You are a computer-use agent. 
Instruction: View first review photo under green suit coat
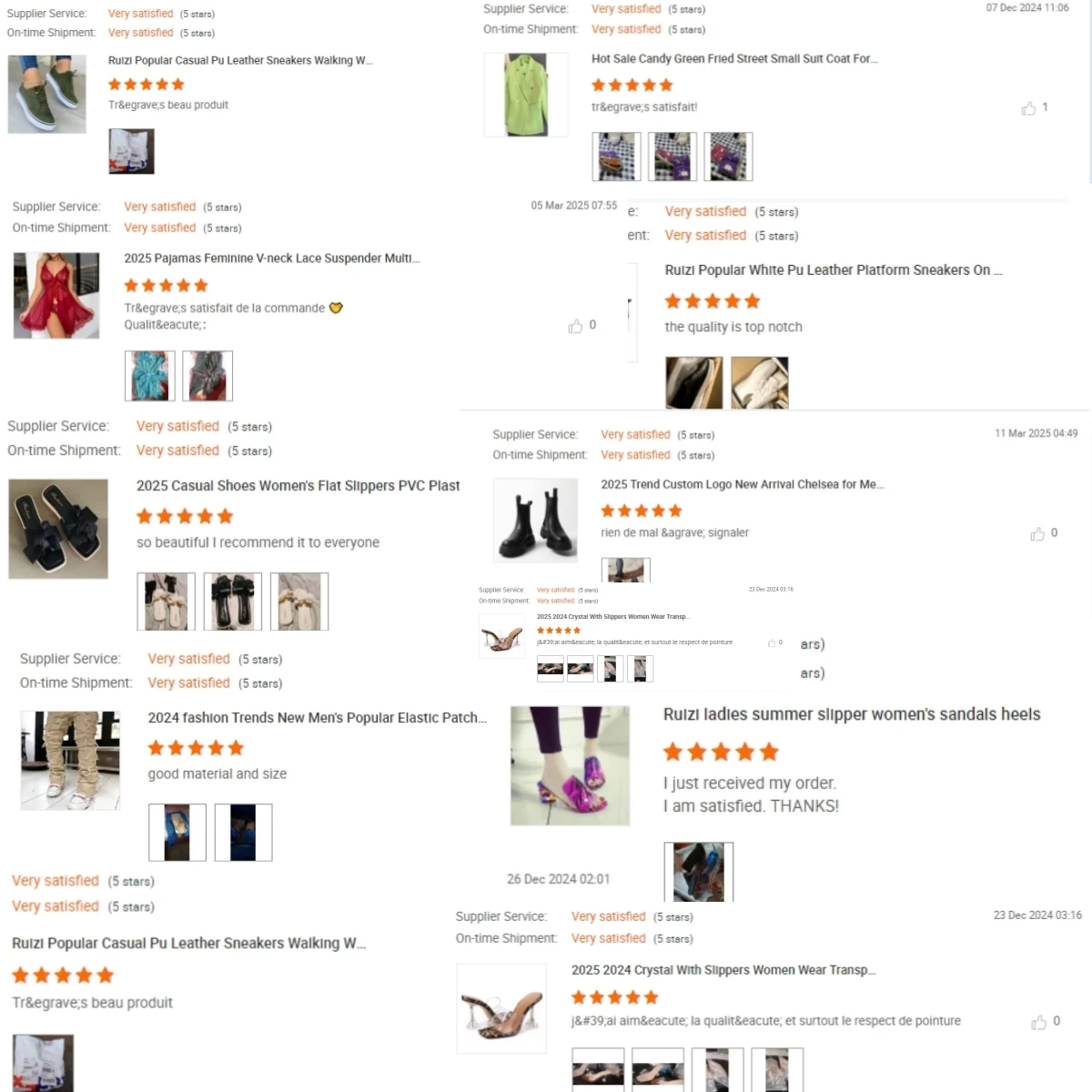click(x=616, y=157)
